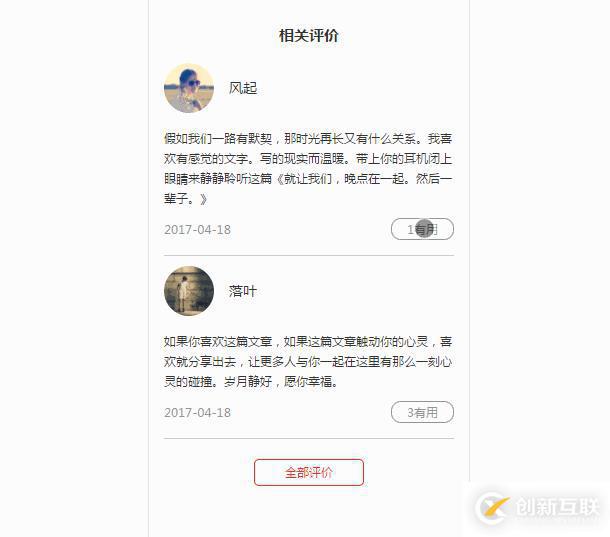
Task: Click the 相关评价 section heading
Action: tap(309, 36)
